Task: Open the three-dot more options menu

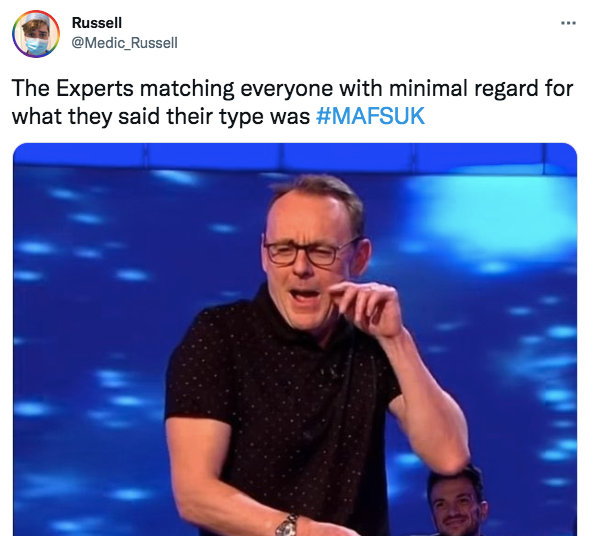Action: (569, 23)
